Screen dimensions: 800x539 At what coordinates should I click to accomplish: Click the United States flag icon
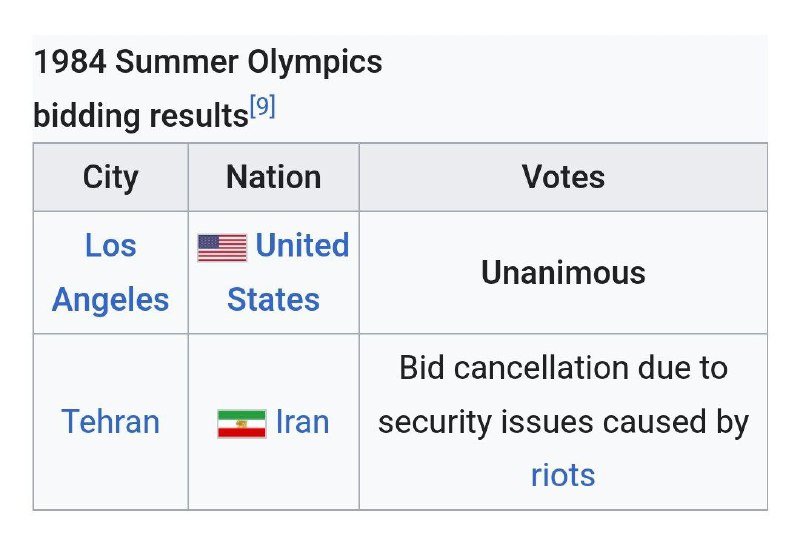pyautogui.click(x=222, y=248)
